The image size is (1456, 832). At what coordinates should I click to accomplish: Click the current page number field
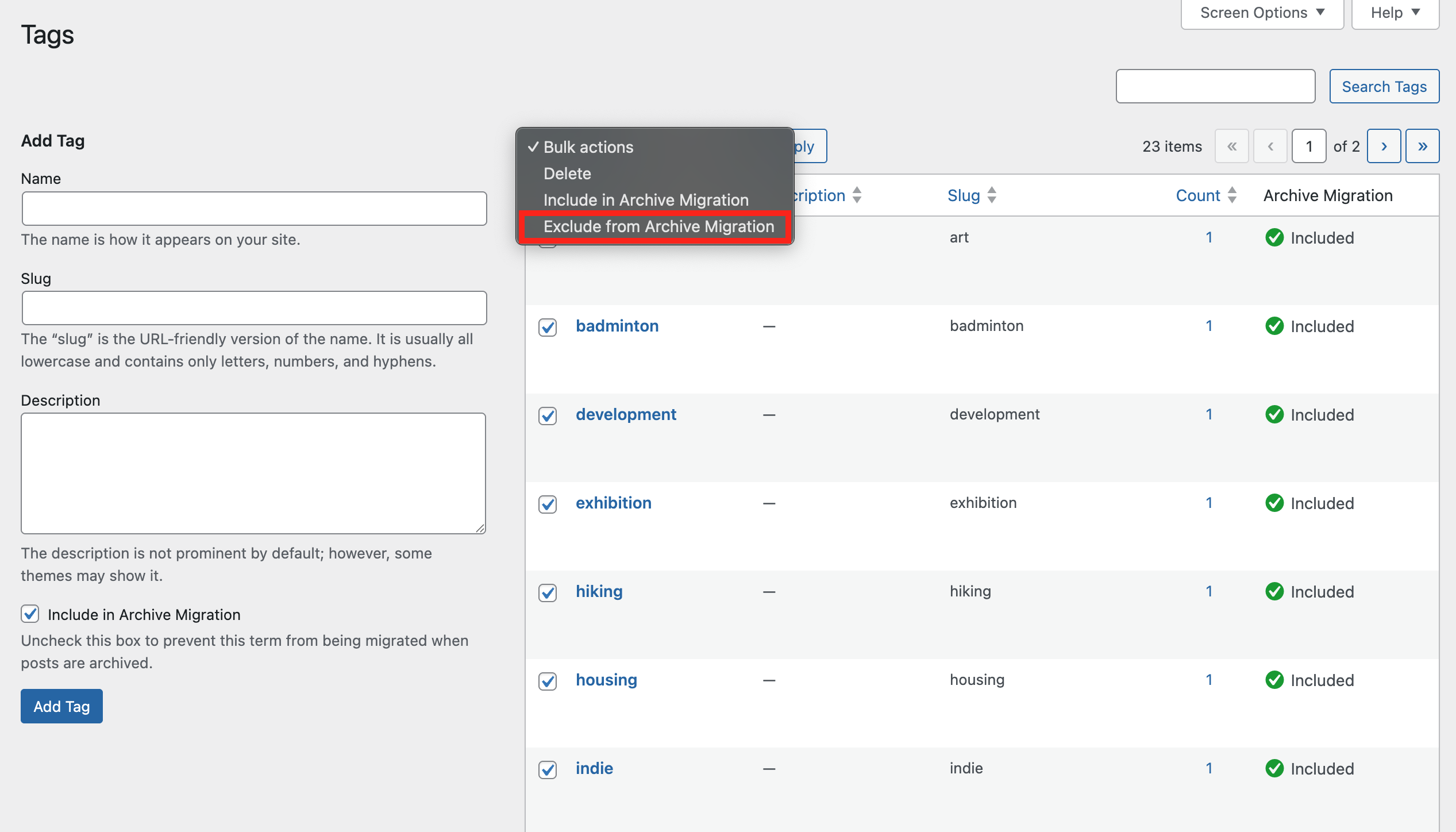pos(1308,145)
